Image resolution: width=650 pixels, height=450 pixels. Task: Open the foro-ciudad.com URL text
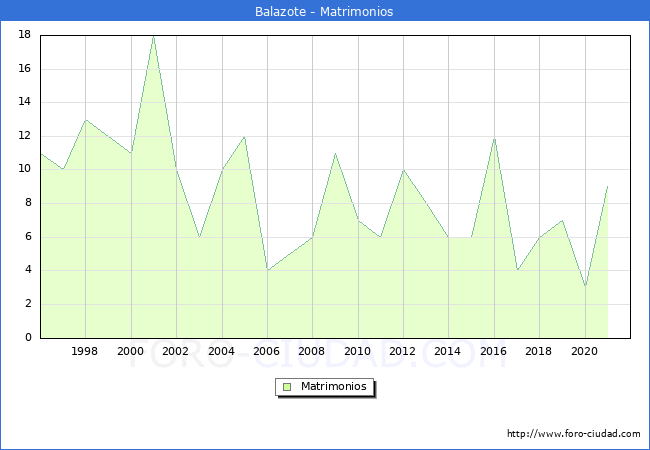click(x=574, y=434)
